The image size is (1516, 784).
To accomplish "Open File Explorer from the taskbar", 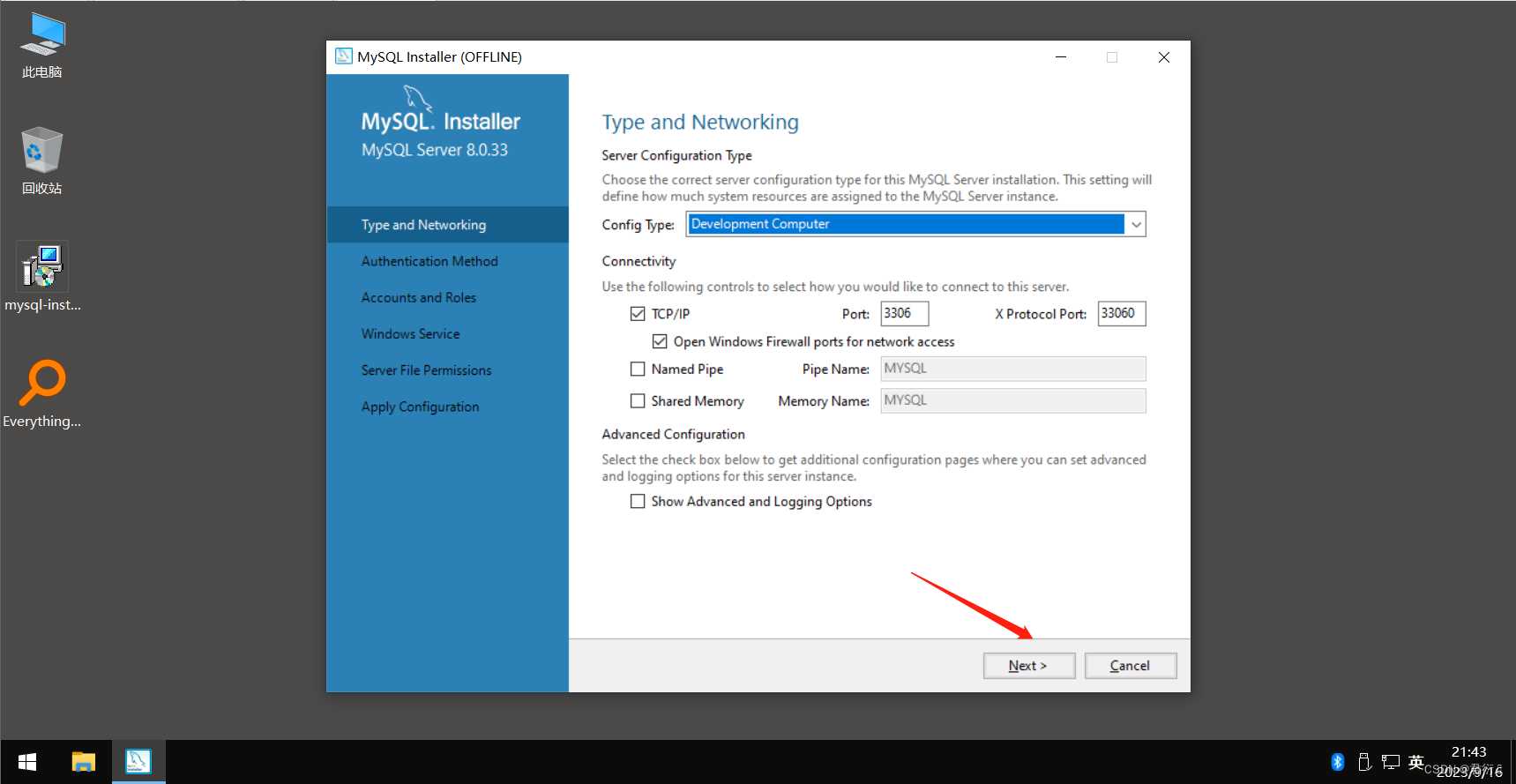I will pyautogui.click(x=84, y=762).
